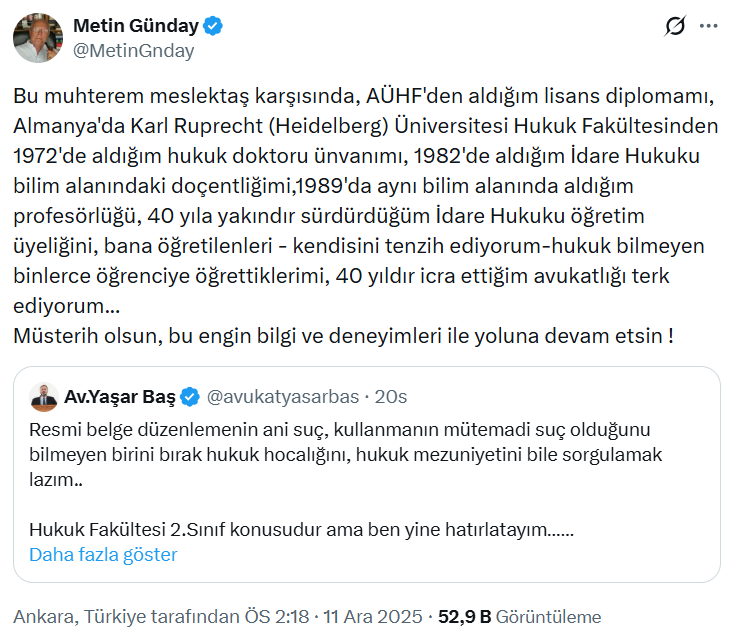Screen dimensions: 737x641
Task: Click the @MetinGnday handle
Action: click(x=134, y=50)
